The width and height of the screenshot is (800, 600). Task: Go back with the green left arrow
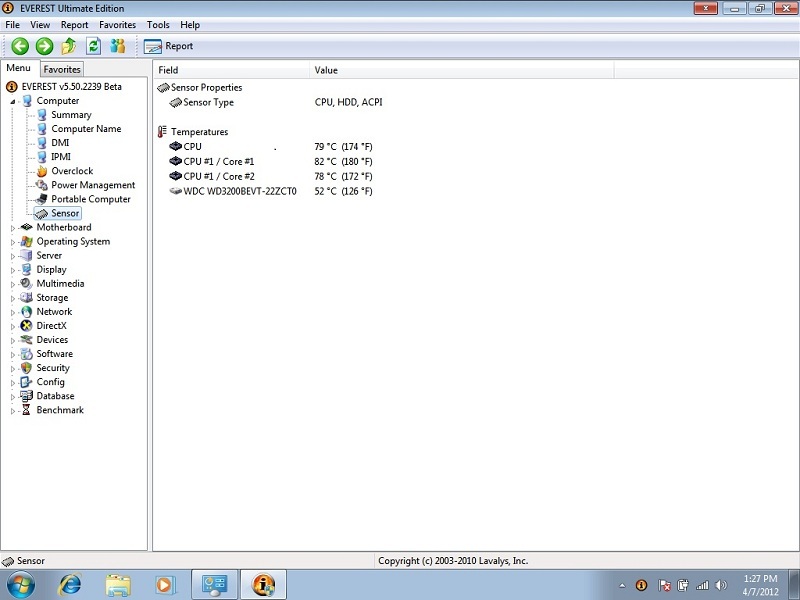tap(20, 46)
